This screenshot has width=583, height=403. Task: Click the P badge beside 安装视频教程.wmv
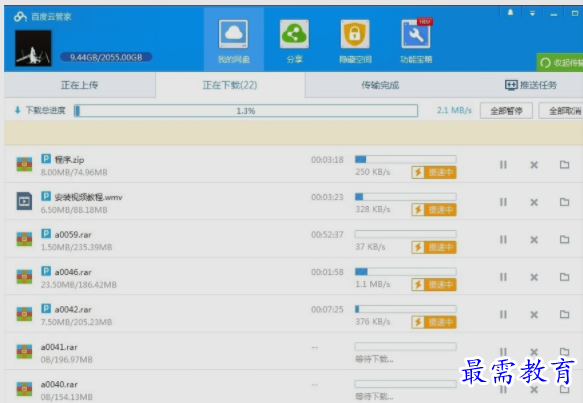pyautogui.click(x=46, y=196)
